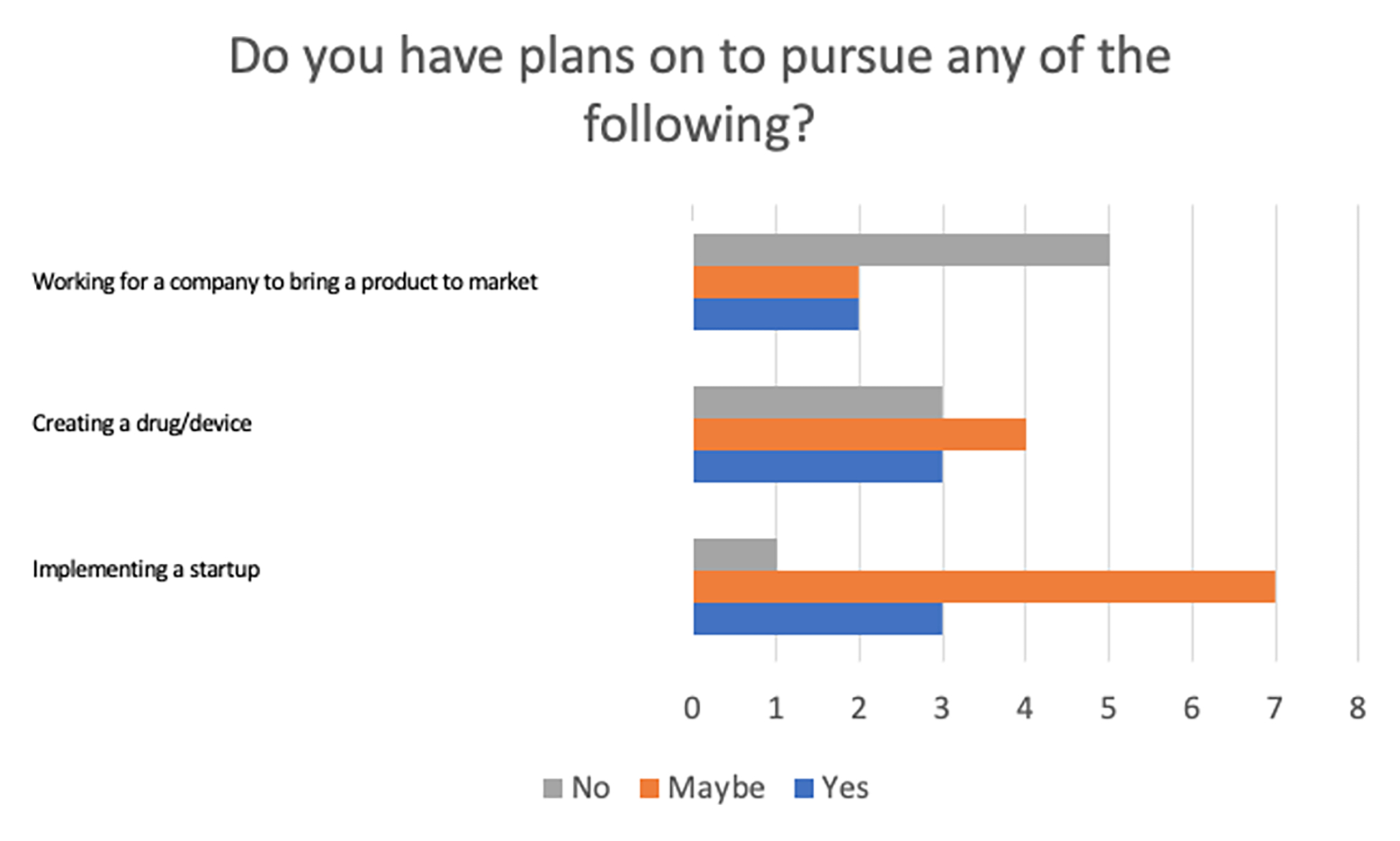Image resolution: width=1400 pixels, height=841 pixels.
Task: Select the Yes legend label
Action: click(x=845, y=789)
